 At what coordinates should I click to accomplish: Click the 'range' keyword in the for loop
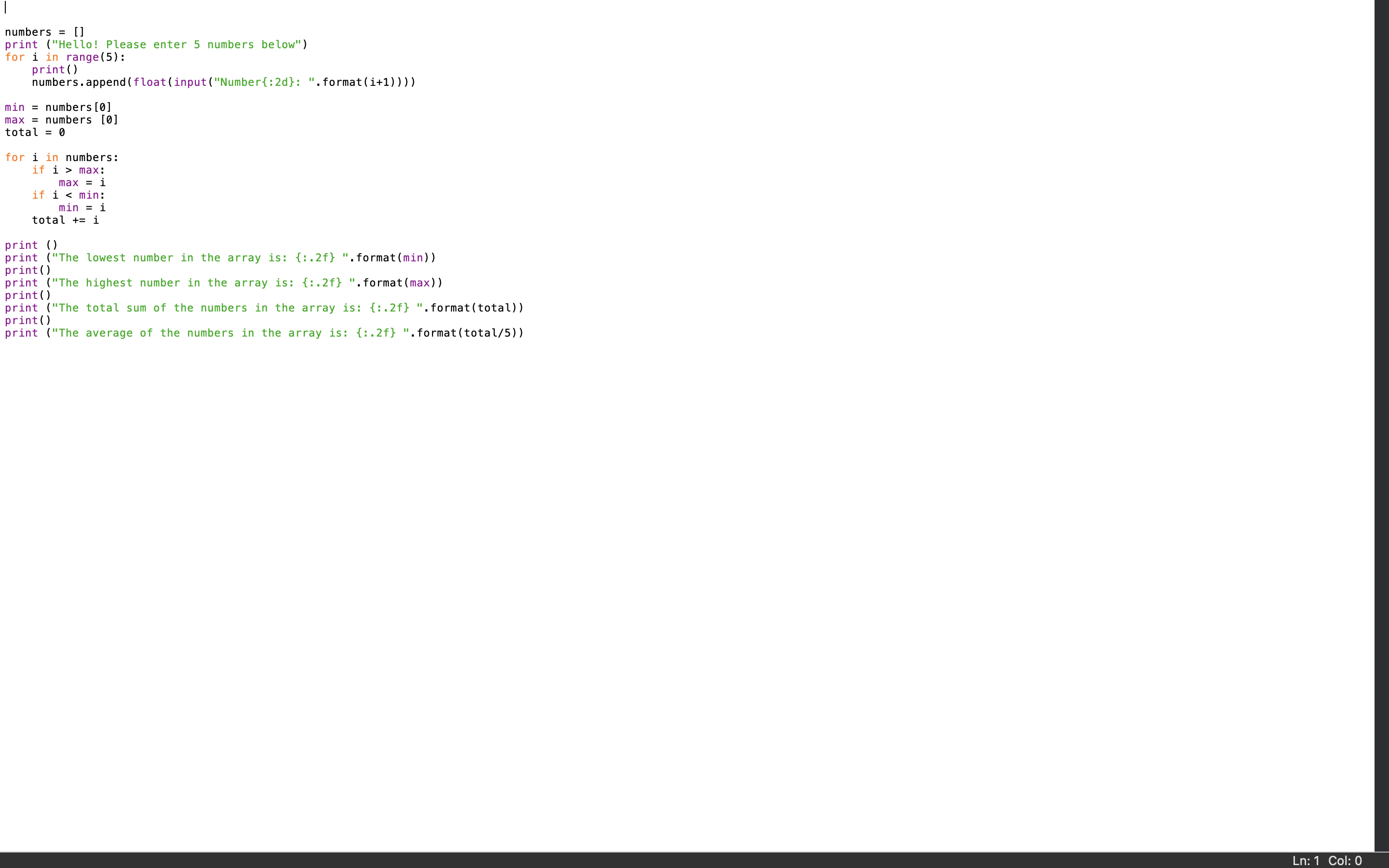[82, 57]
